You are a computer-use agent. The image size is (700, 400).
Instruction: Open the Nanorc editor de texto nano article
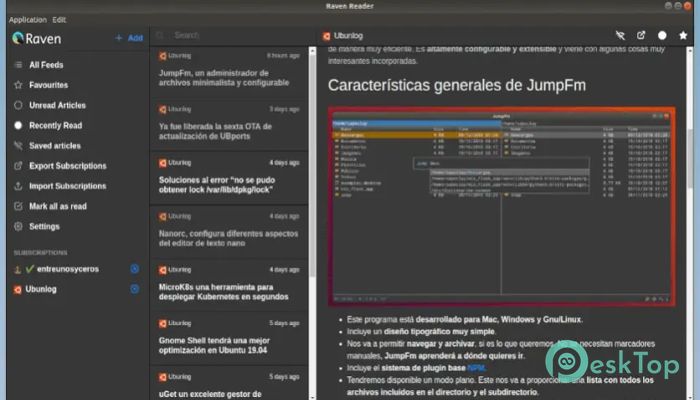coord(229,233)
